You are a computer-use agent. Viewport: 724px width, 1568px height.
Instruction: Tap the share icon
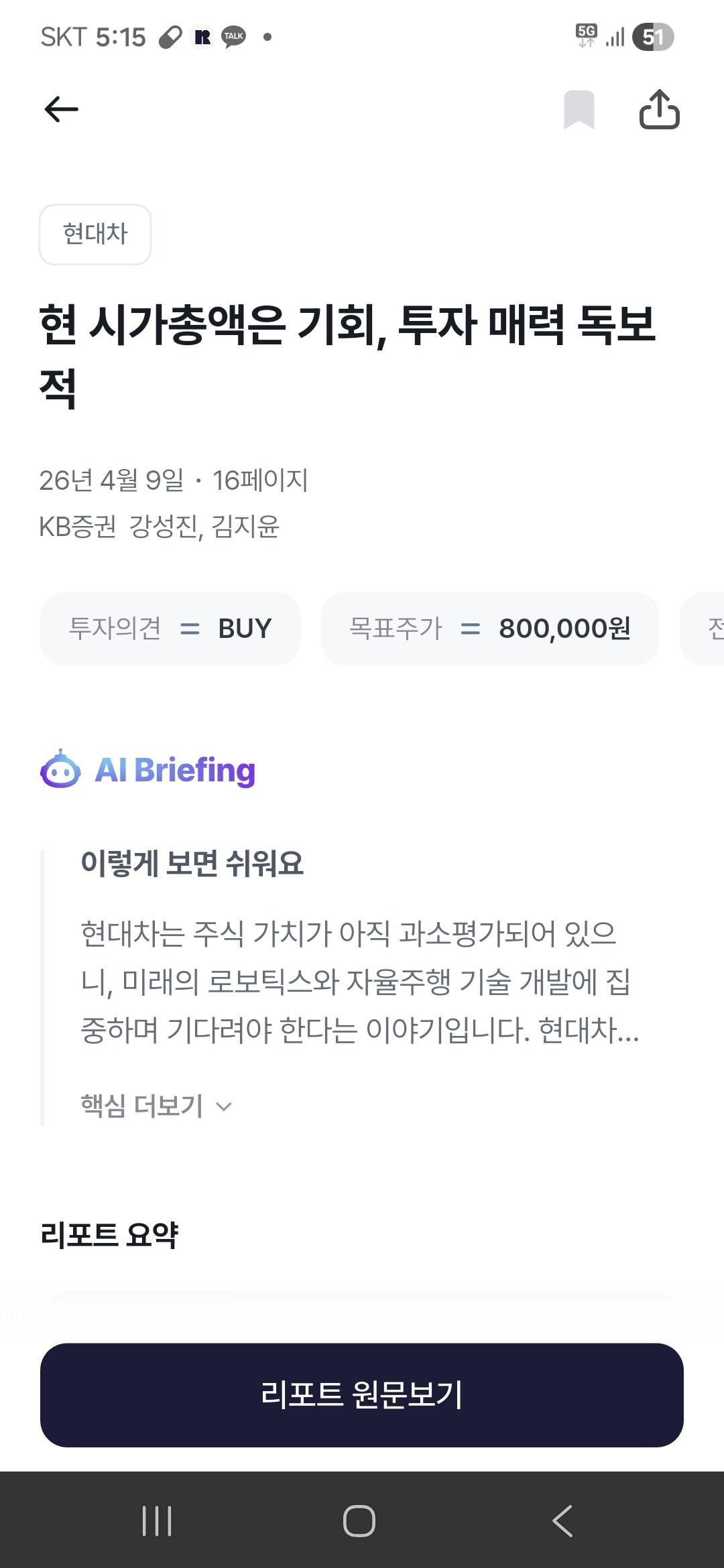click(x=659, y=109)
